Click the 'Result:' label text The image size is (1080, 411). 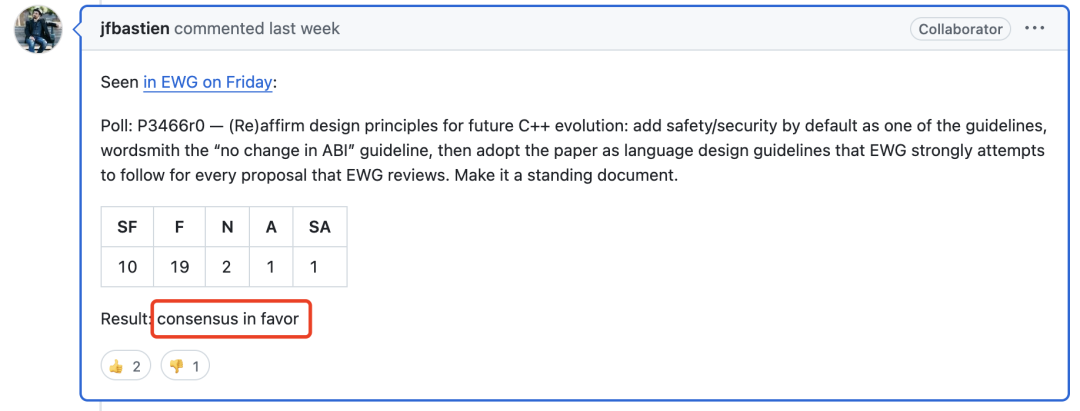pyautogui.click(x=127, y=319)
